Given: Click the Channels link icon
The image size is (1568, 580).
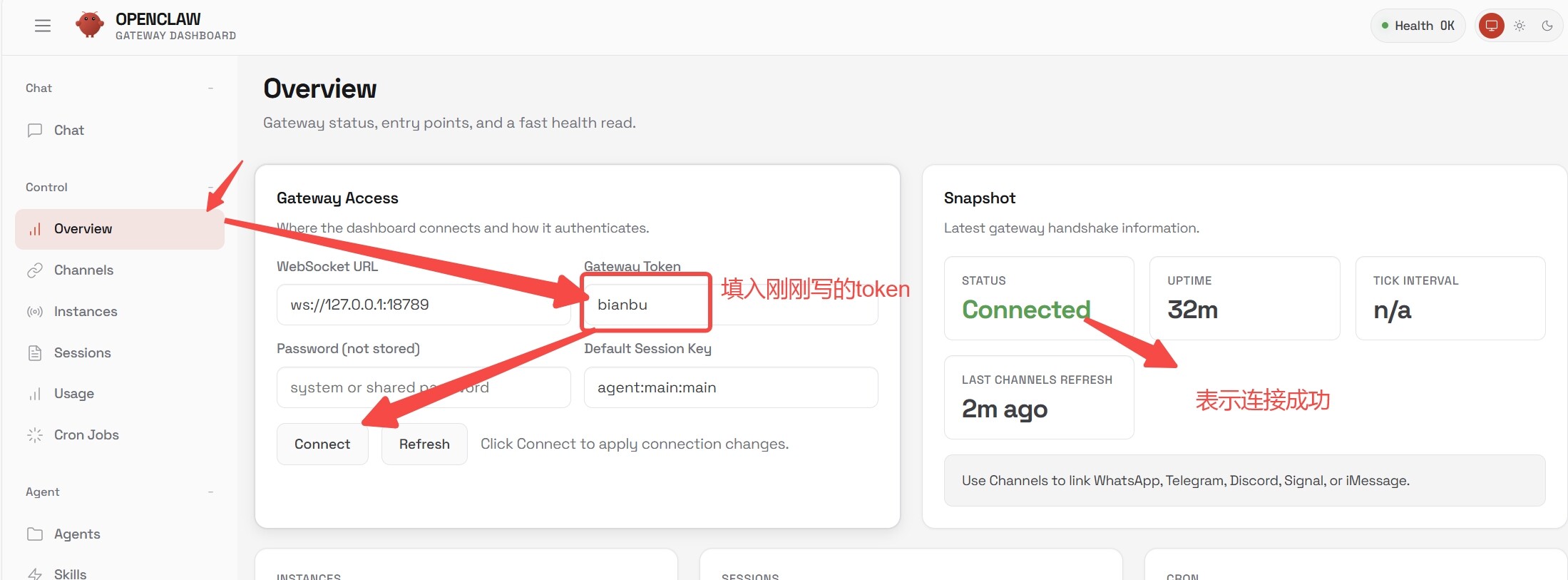Looking at the screenshot, I should 35,270.
